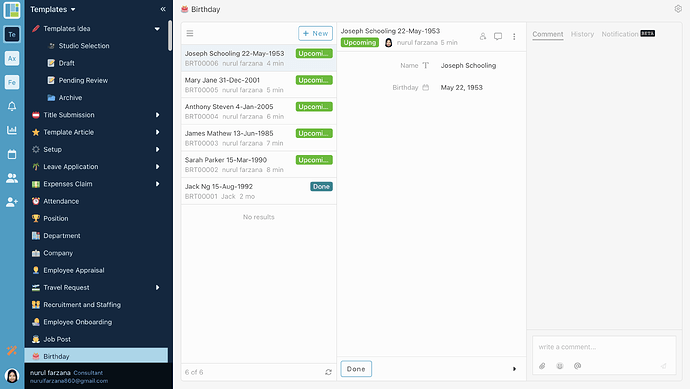Expand Expenses Claim submenu
Image resolution: width=690 pixels, height=389 pixels.
tap(157, 184)
